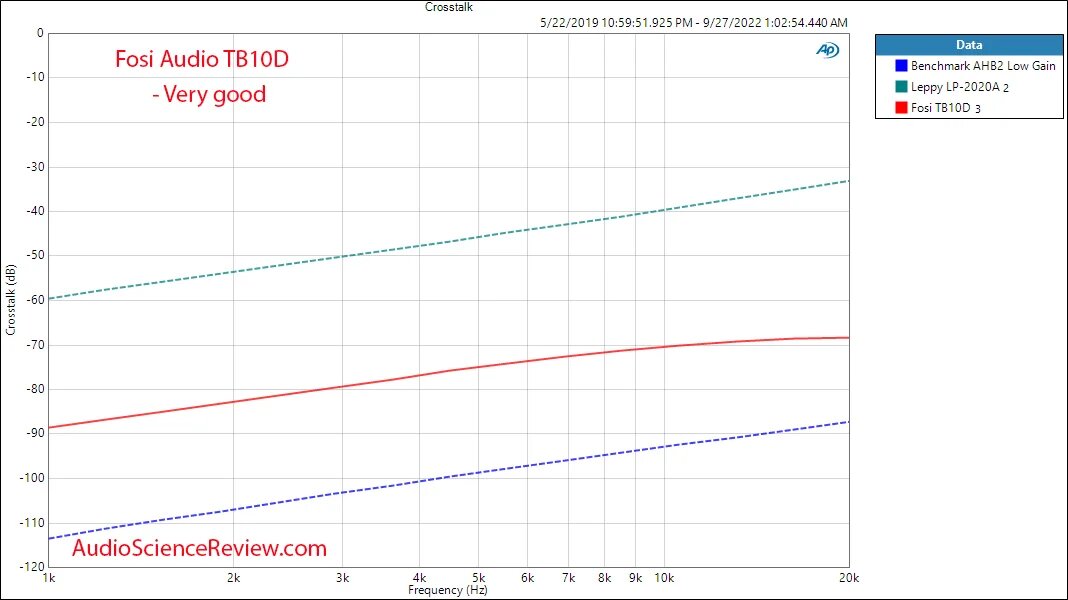The width and height of the screenshot is (1068, 600).
Task: Click the 'Frequency (Hz)' axis label
Action: tap(447, 590)
